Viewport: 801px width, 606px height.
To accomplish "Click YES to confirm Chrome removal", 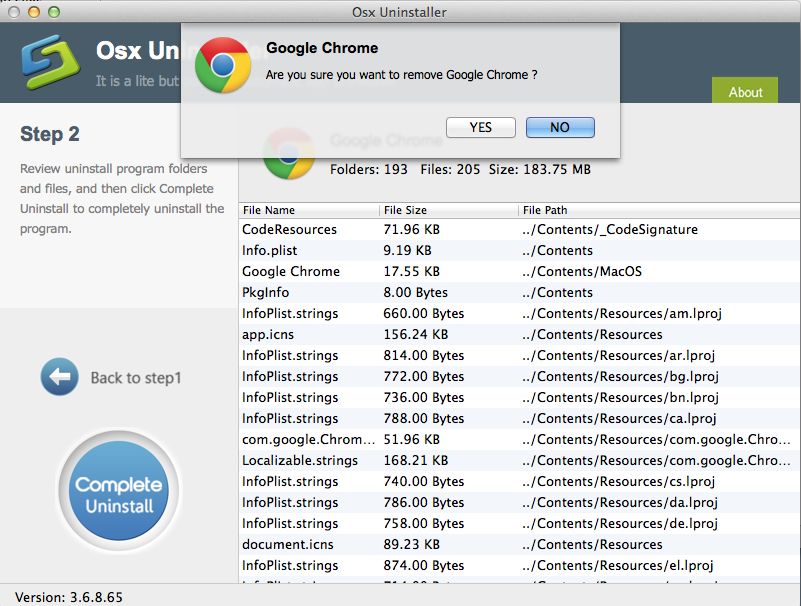I will tap(480, 127).
